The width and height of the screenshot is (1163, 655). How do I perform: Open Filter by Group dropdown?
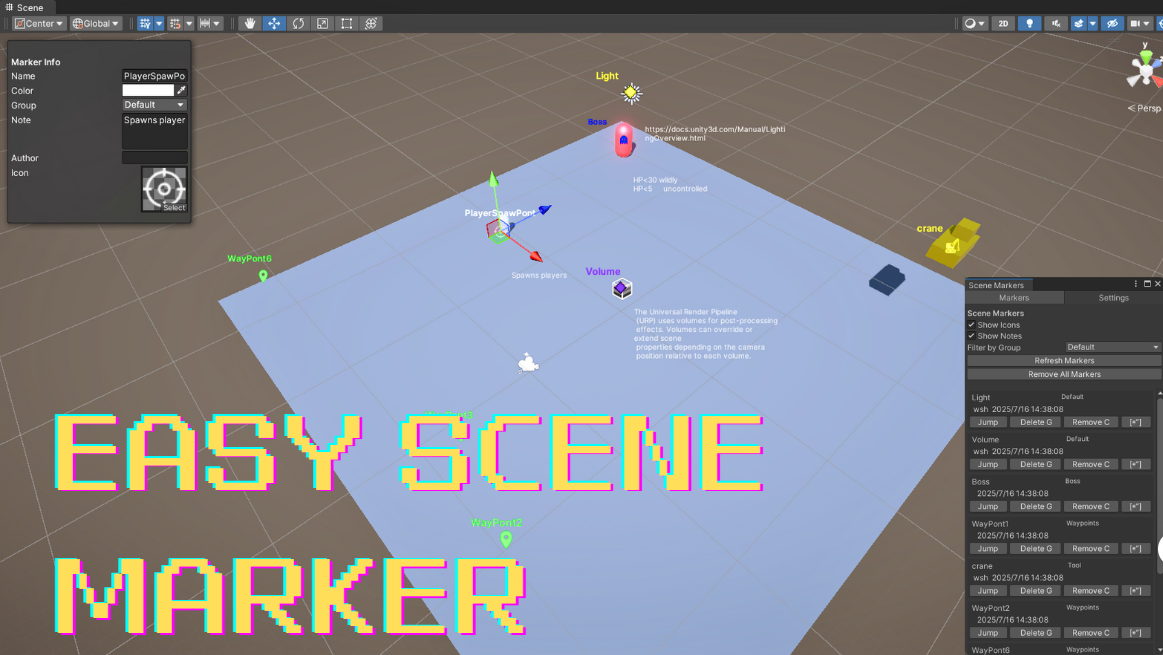click(x=1113, y=347)
